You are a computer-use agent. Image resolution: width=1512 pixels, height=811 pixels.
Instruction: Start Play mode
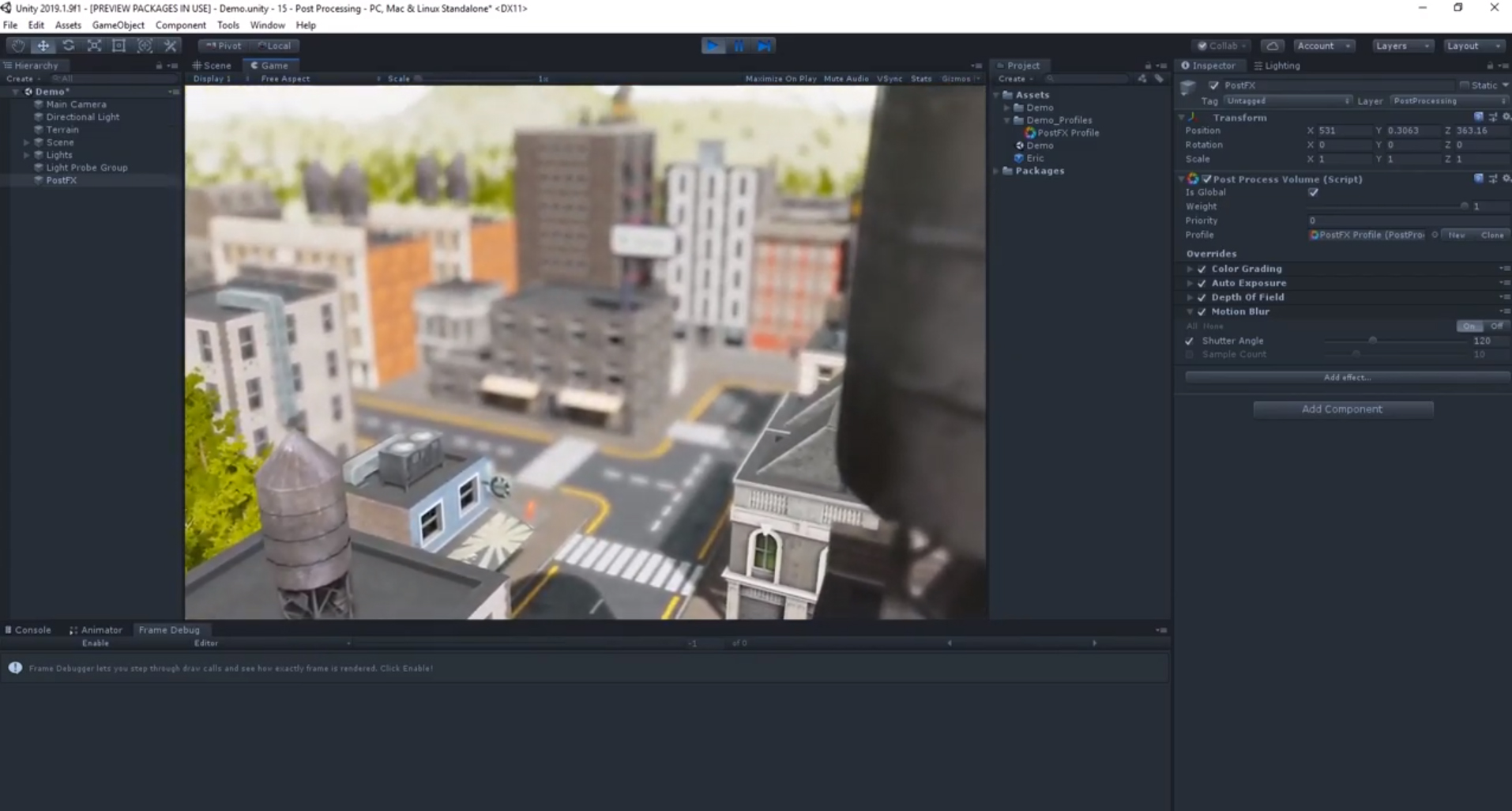[x=713, y=46]
